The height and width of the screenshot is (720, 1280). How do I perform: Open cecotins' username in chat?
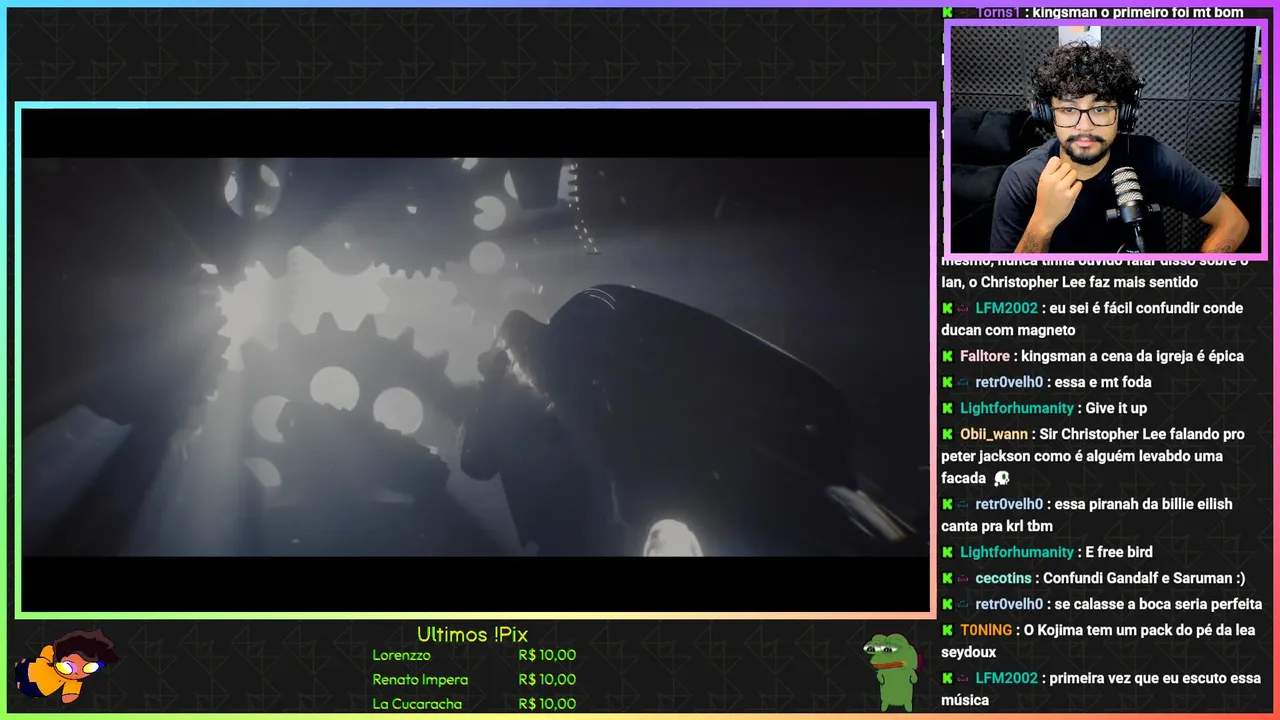click(x=1003, y=578)
